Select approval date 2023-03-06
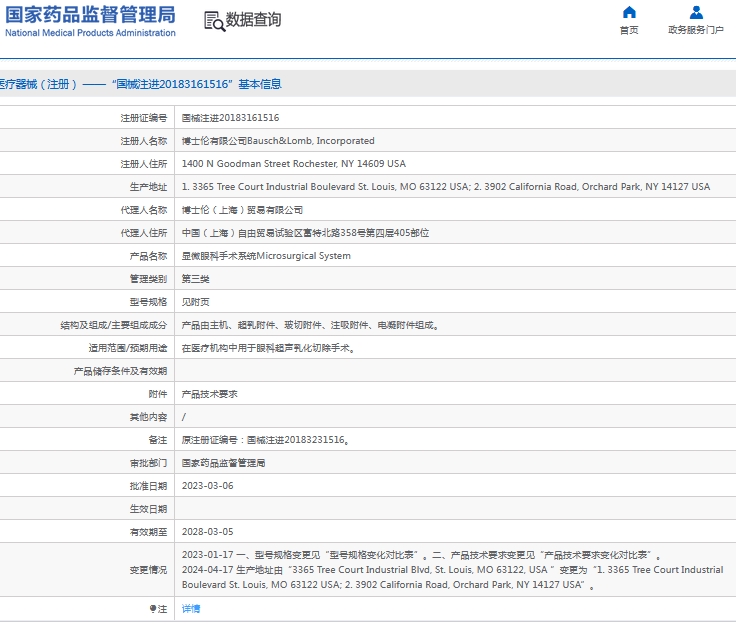Screen dimensions: 736x624 coord(207,486)
